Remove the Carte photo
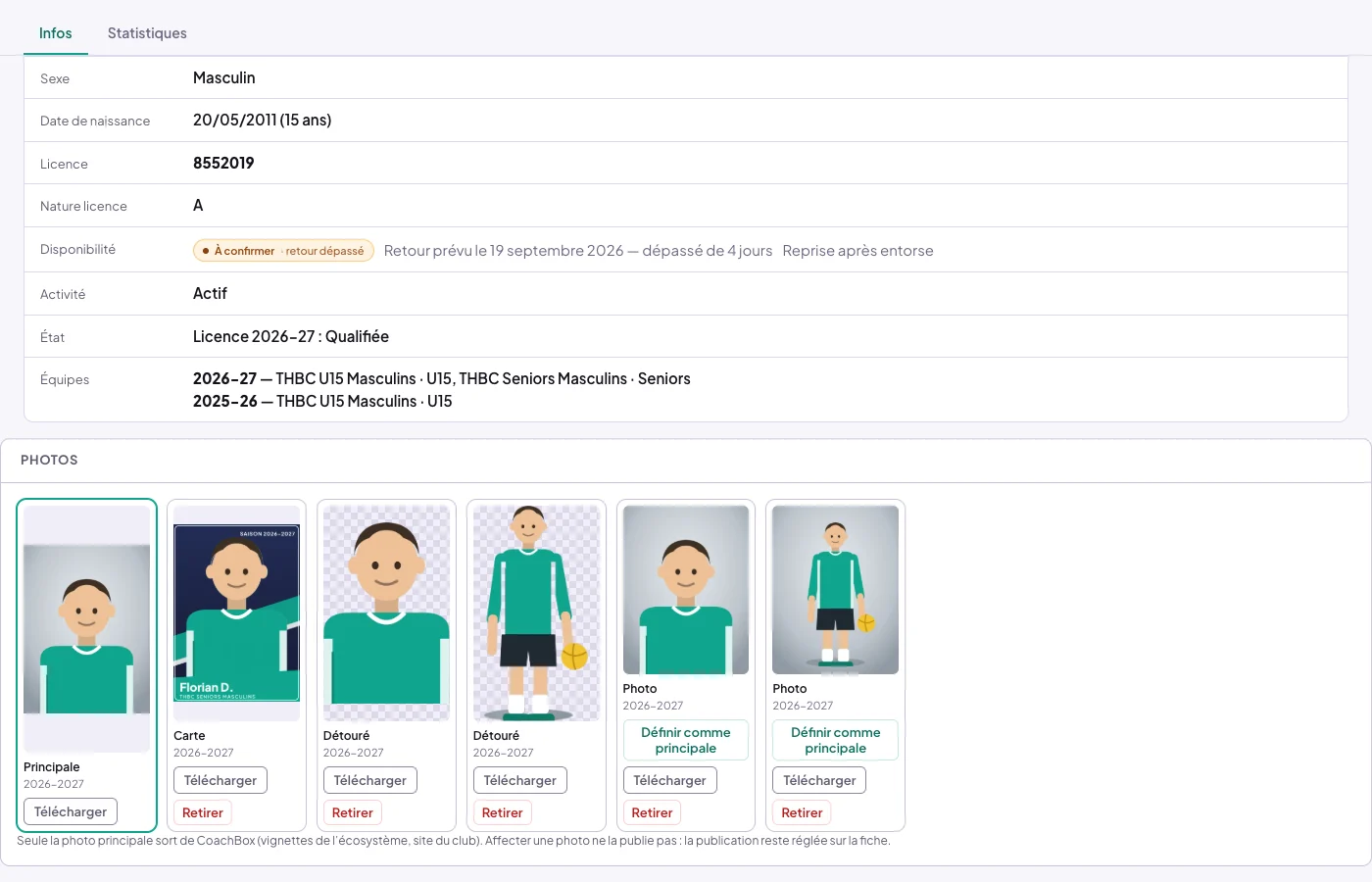Viewport: 1372px width, 882px height. [203, 812]
